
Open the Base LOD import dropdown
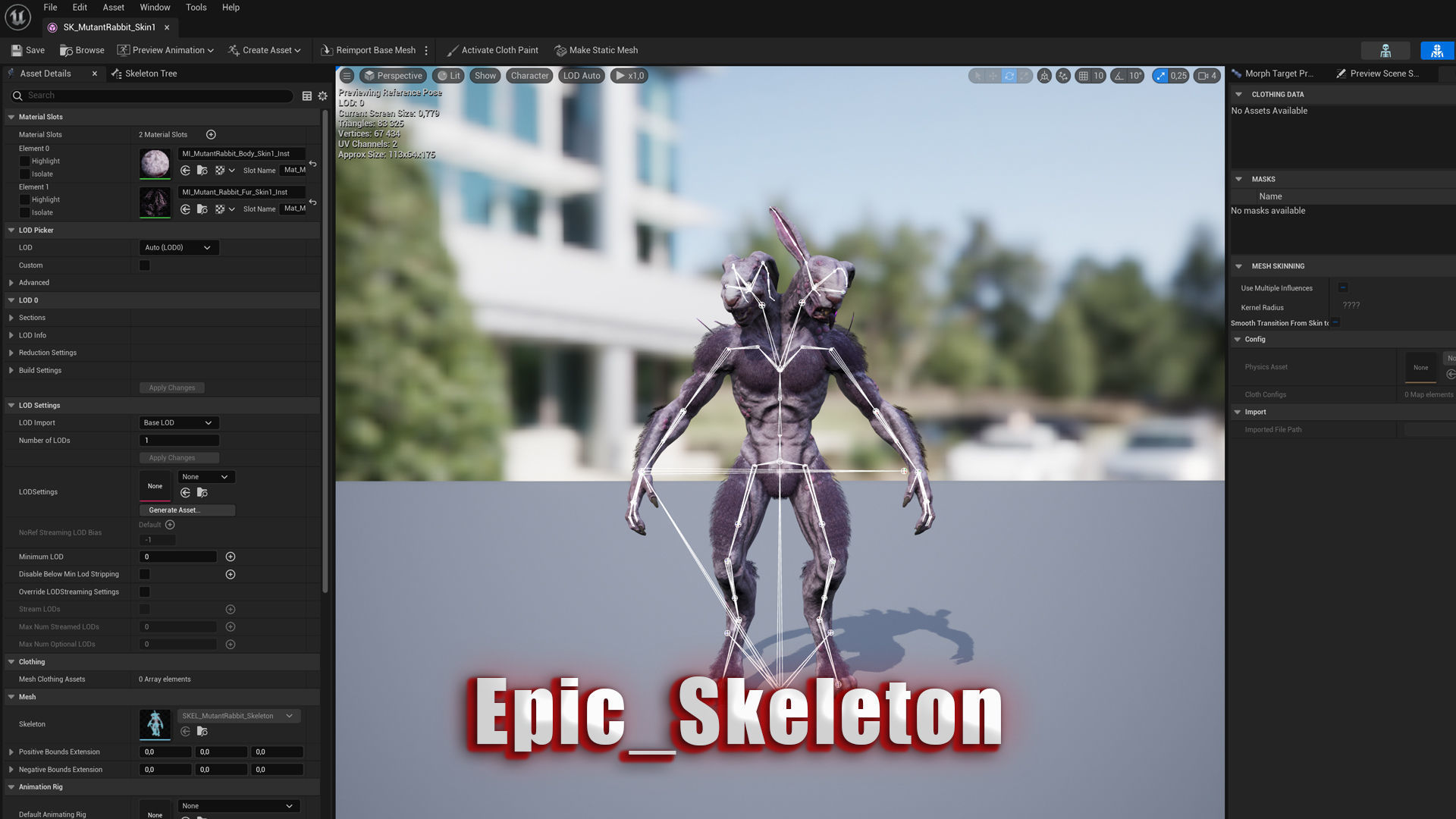click(x=179, y=422)
